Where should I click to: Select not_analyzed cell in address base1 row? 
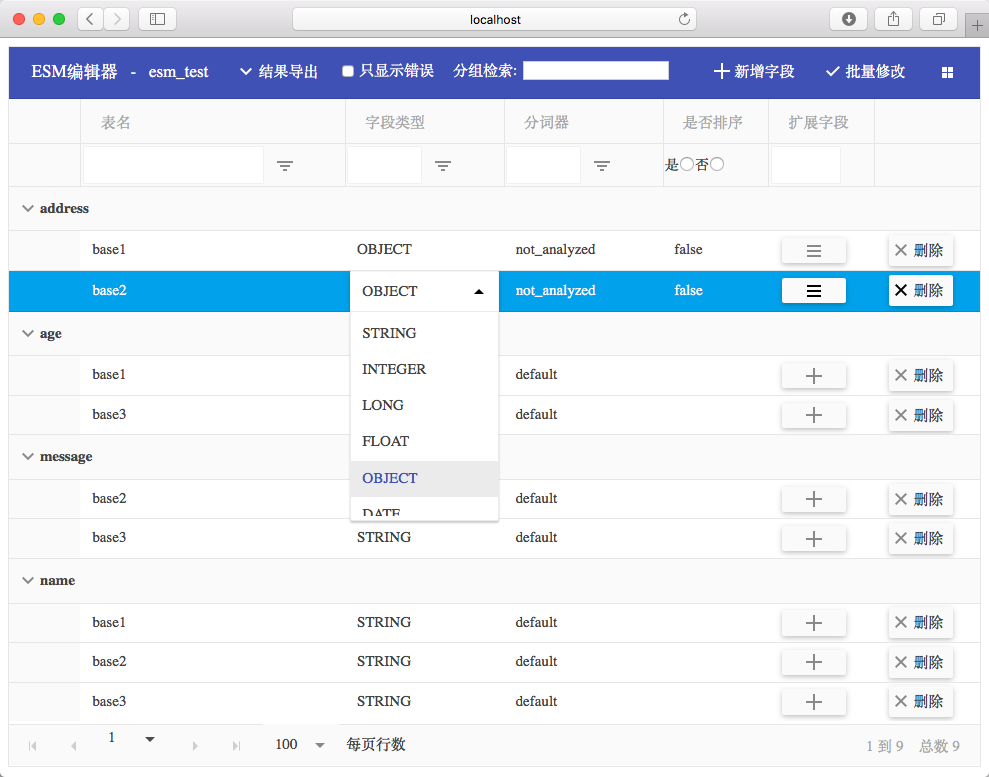tap(555, 250)
